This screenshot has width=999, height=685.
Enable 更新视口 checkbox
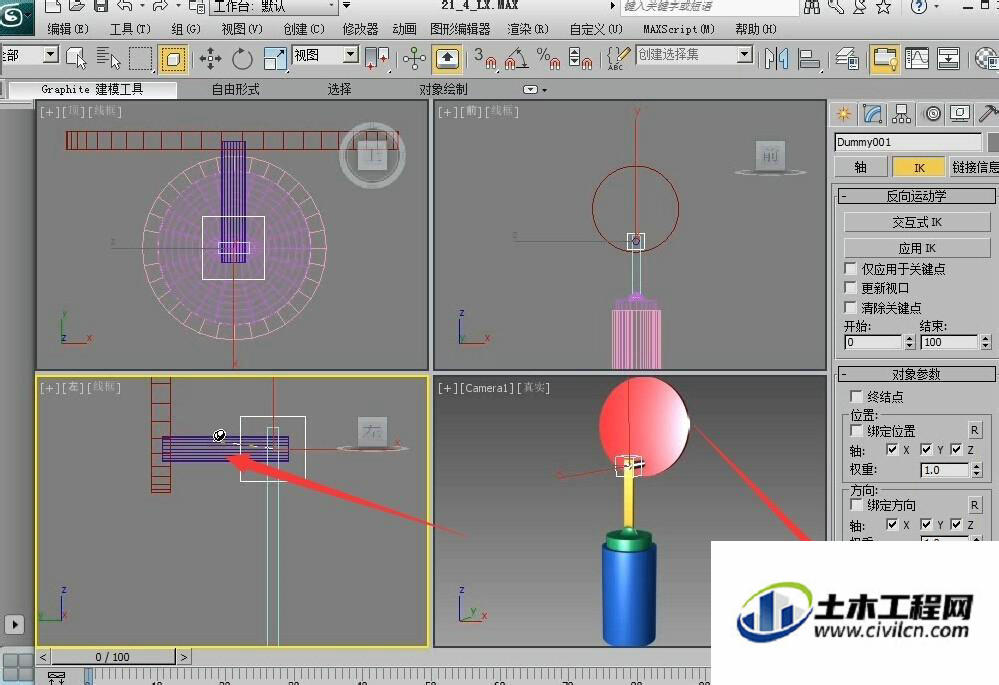pos(850,288)
